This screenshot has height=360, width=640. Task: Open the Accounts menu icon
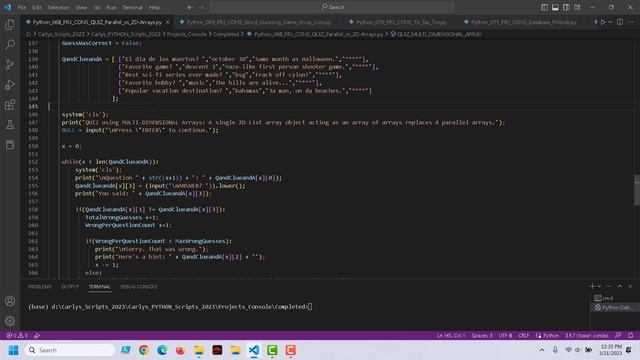(10, 301)
